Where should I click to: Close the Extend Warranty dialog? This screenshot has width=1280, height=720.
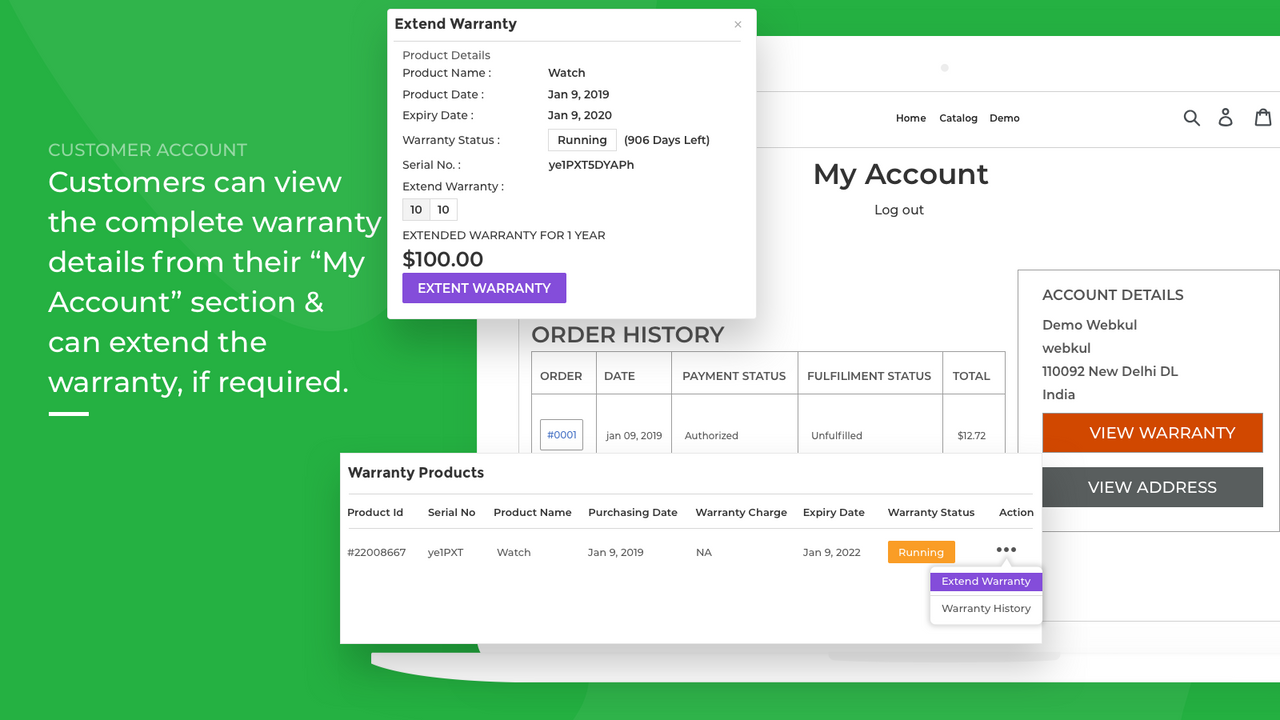[x=738, y=24]
